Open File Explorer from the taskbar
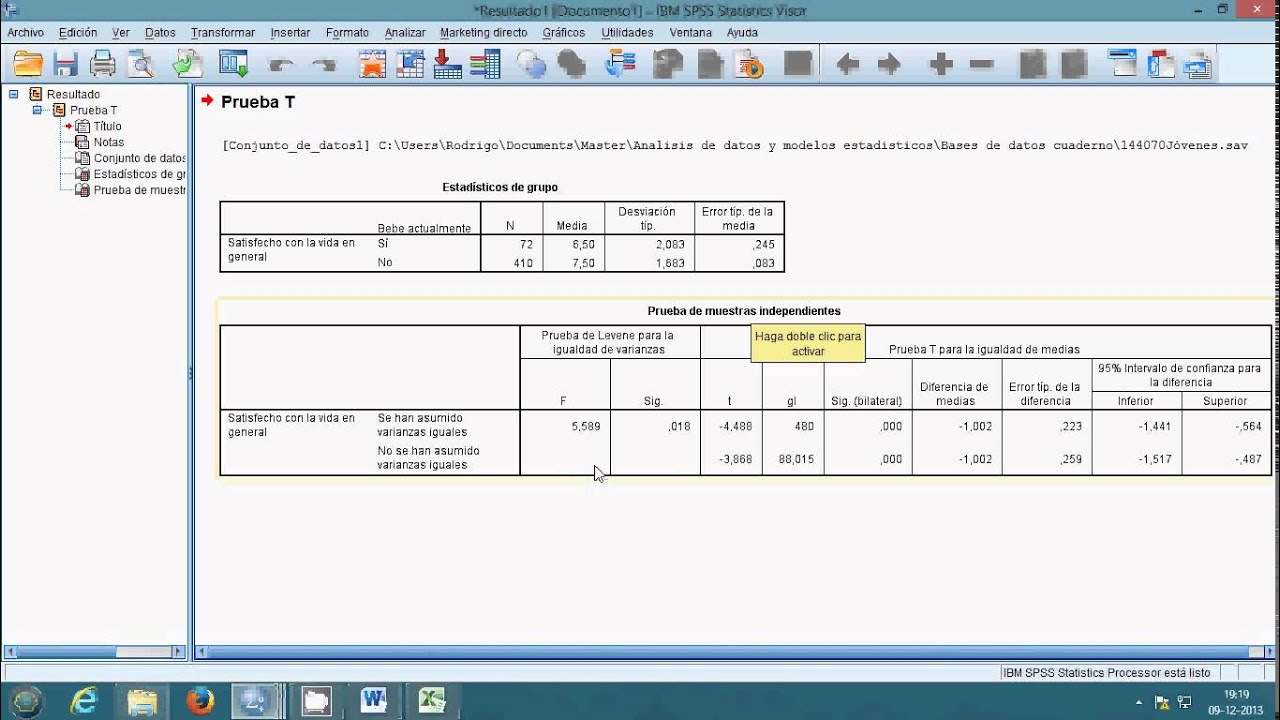 (x=142, y=700)
